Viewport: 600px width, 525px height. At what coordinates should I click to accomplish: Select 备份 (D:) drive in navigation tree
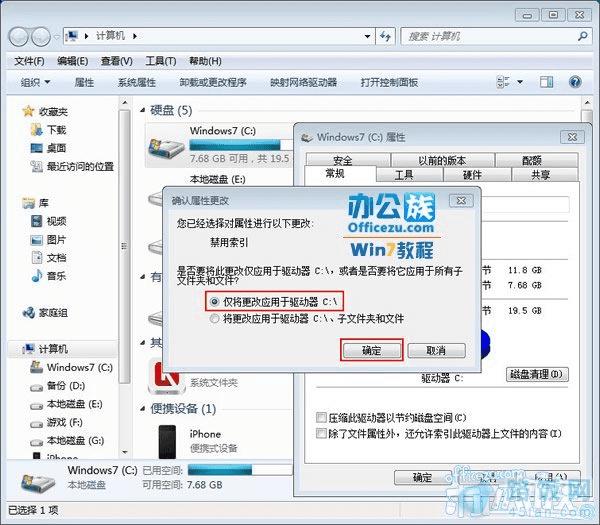tap(57, 386)
